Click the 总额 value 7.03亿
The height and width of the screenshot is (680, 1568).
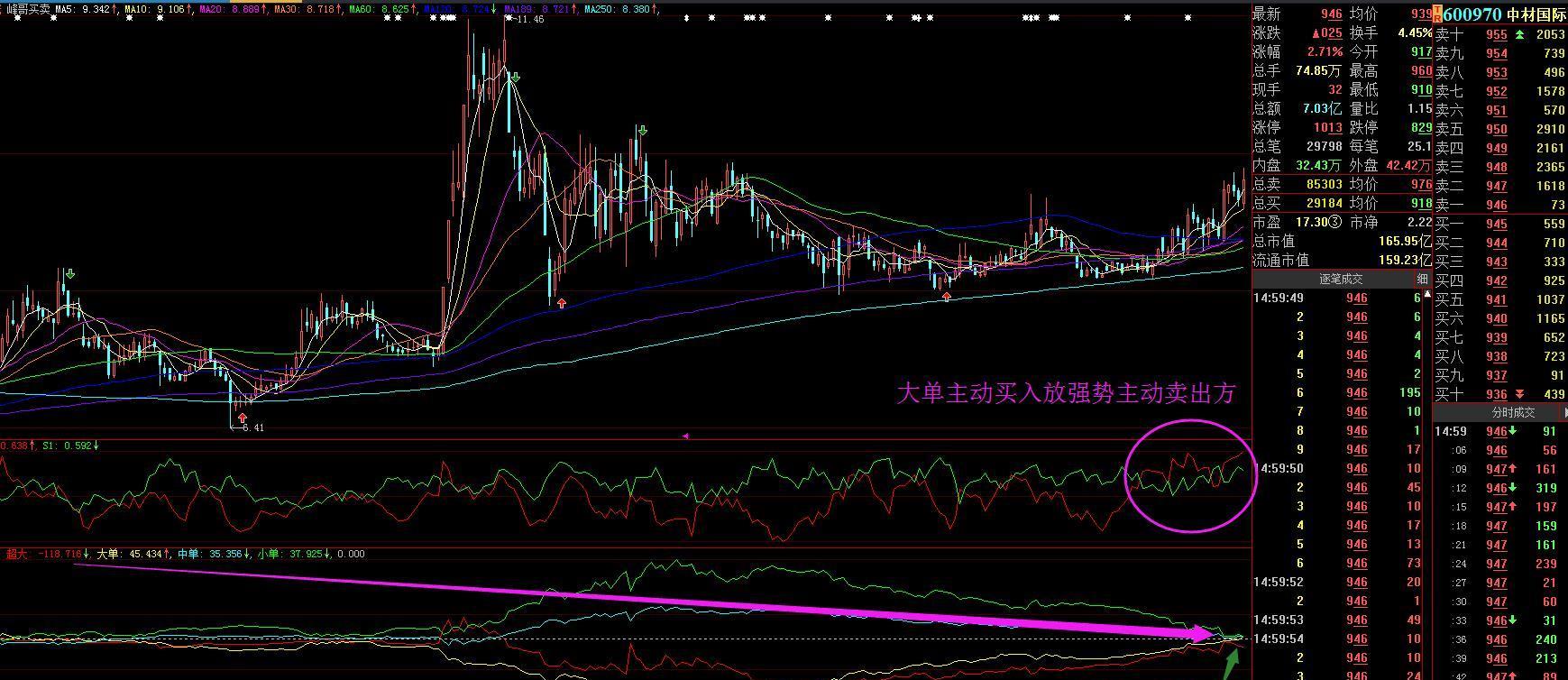[1322, 108]
